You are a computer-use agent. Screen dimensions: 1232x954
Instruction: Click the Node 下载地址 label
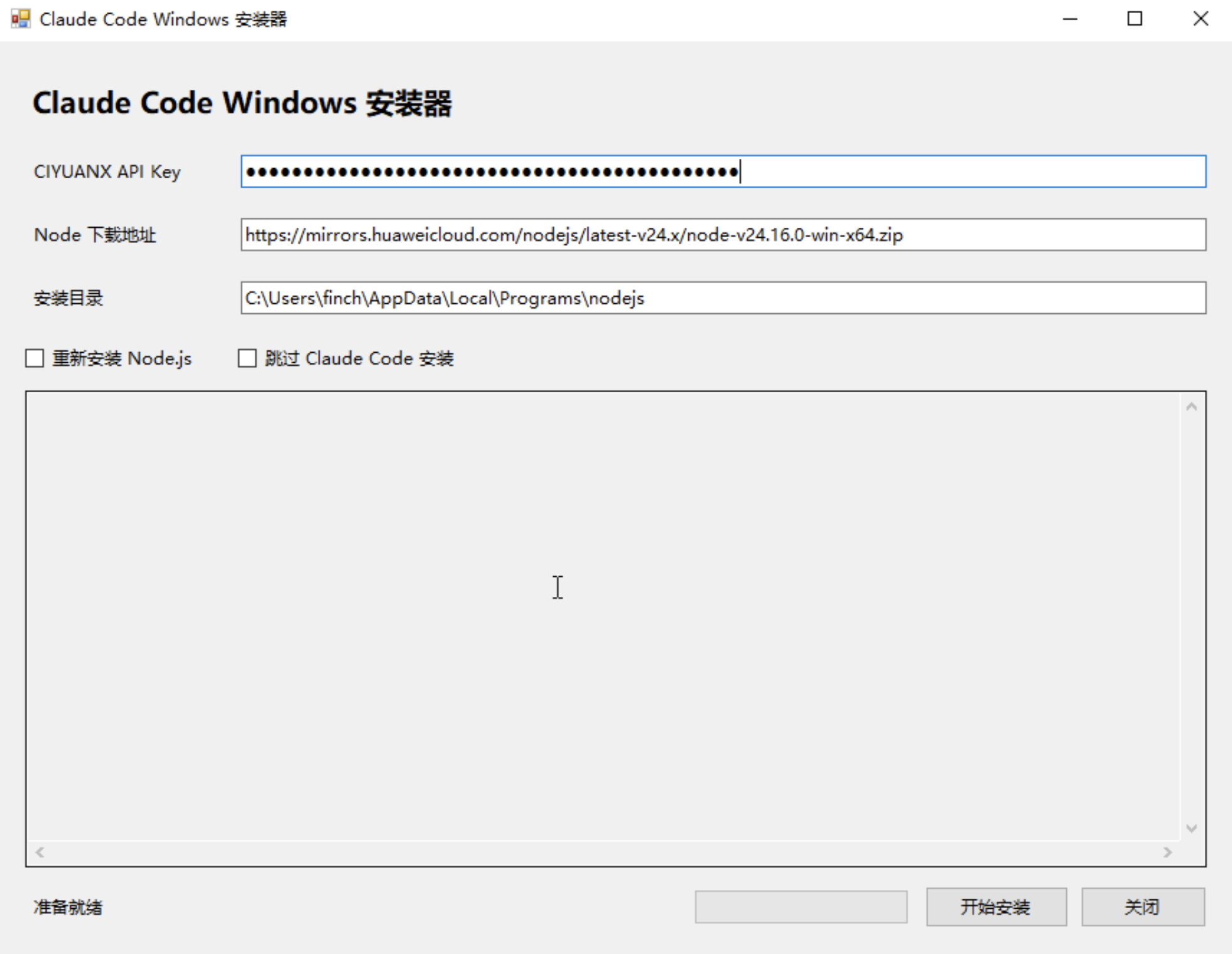click(x=95, y=235)
